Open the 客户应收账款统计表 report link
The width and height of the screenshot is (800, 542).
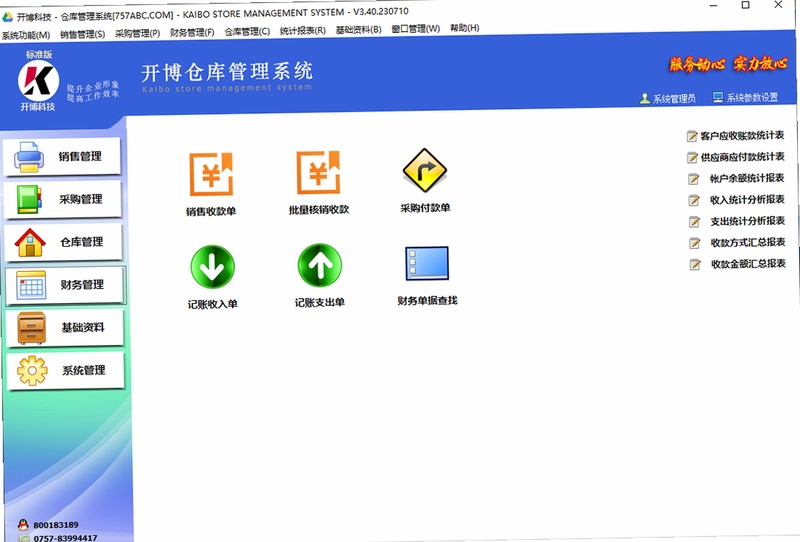click(742, 135)
